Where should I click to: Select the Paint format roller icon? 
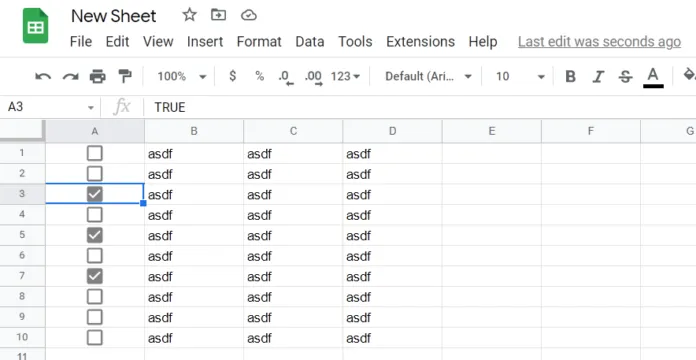(125, 76)
